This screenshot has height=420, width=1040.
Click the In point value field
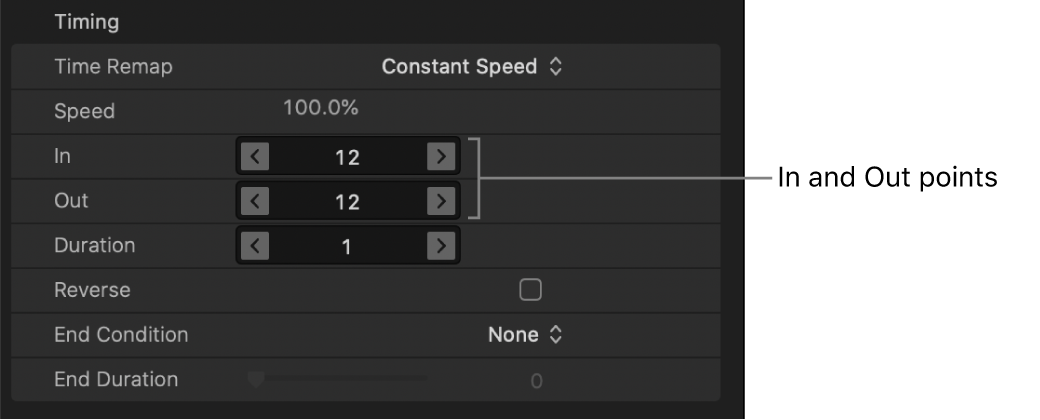click(x=347, y=156)
